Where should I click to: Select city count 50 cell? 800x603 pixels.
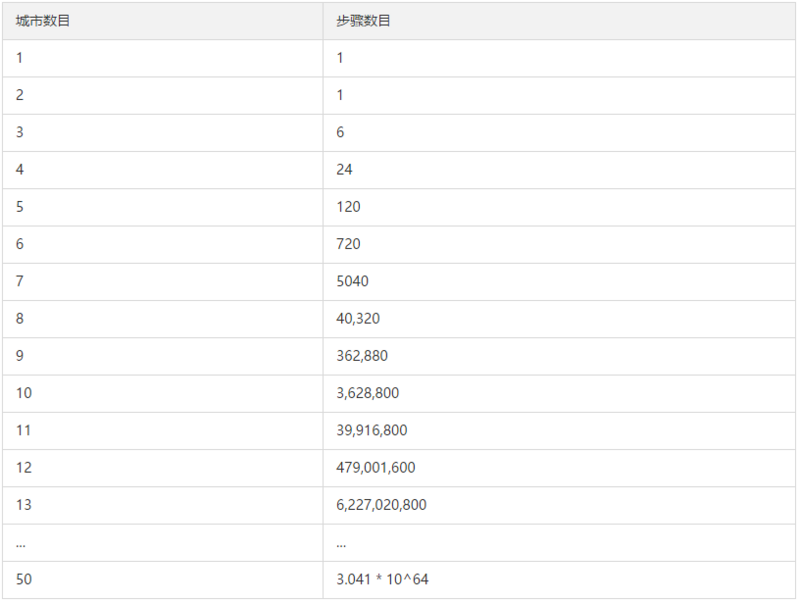tap(24, 579)
